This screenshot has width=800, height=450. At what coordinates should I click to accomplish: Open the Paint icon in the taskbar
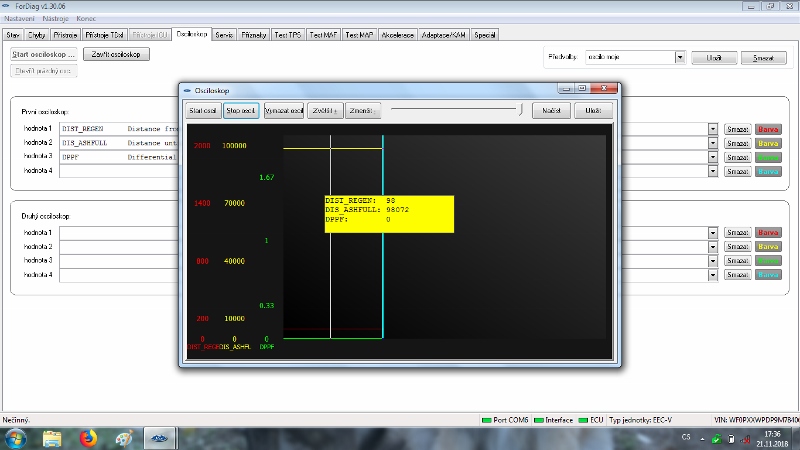tap(123, 438)
